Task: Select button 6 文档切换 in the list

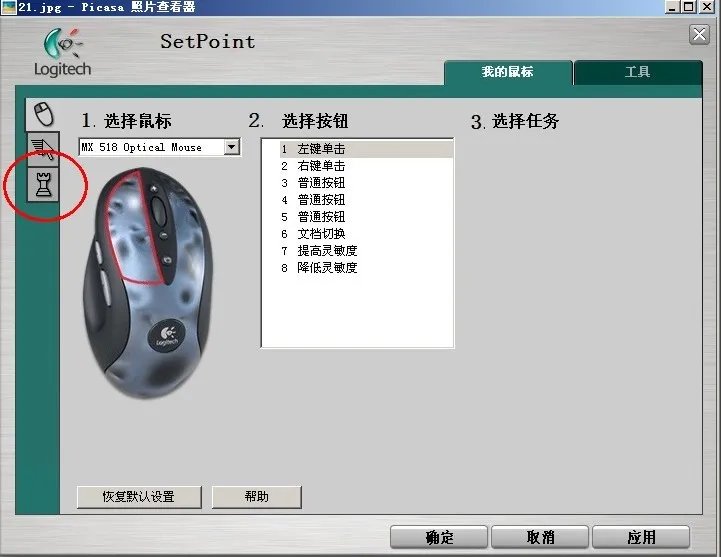Action: 366,234
